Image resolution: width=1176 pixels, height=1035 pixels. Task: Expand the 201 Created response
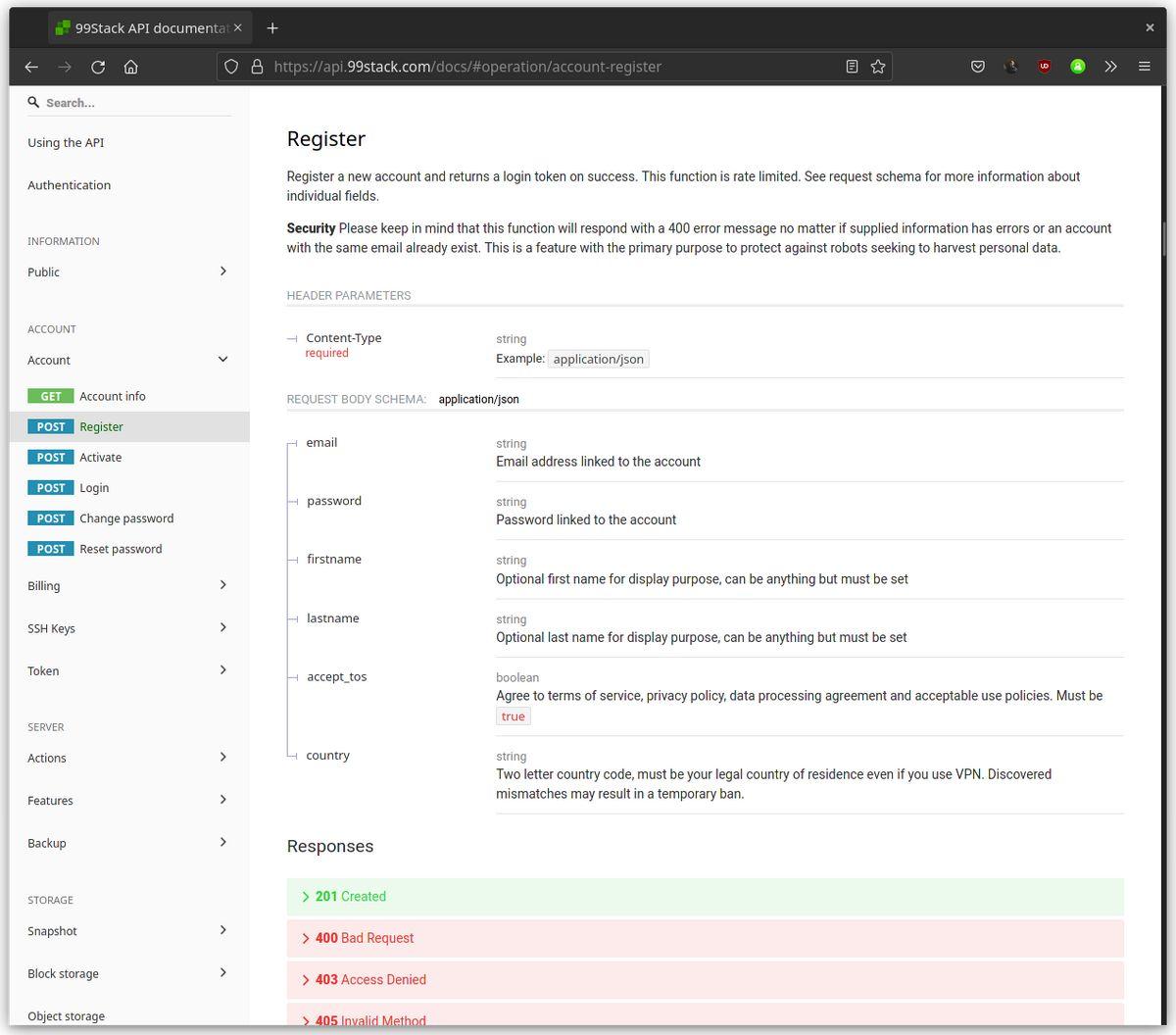(705, 897)
